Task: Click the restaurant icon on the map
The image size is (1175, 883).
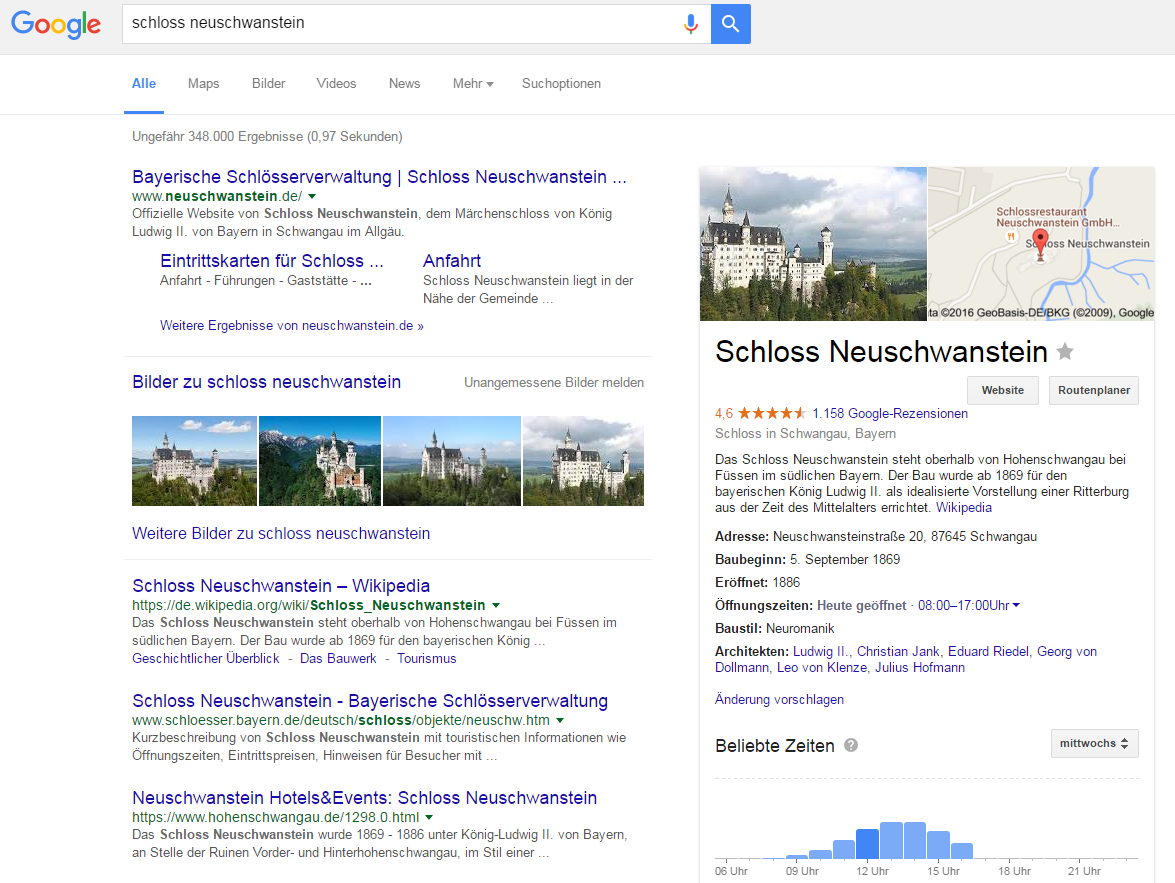Action: click(x=1011, y=237)
